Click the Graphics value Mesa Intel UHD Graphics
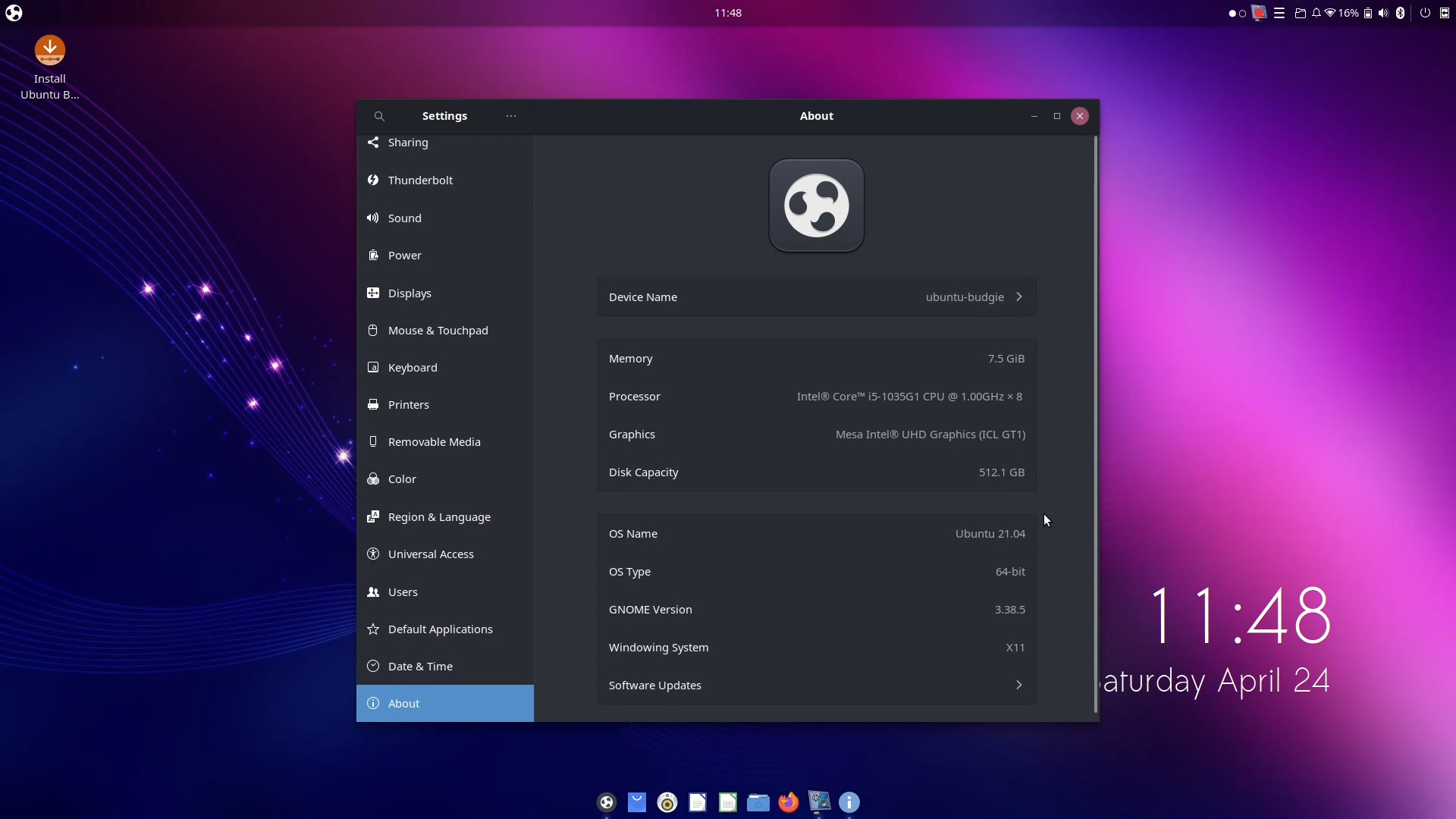This screenshot has height=819, width=1456. (x=930, y=435)
